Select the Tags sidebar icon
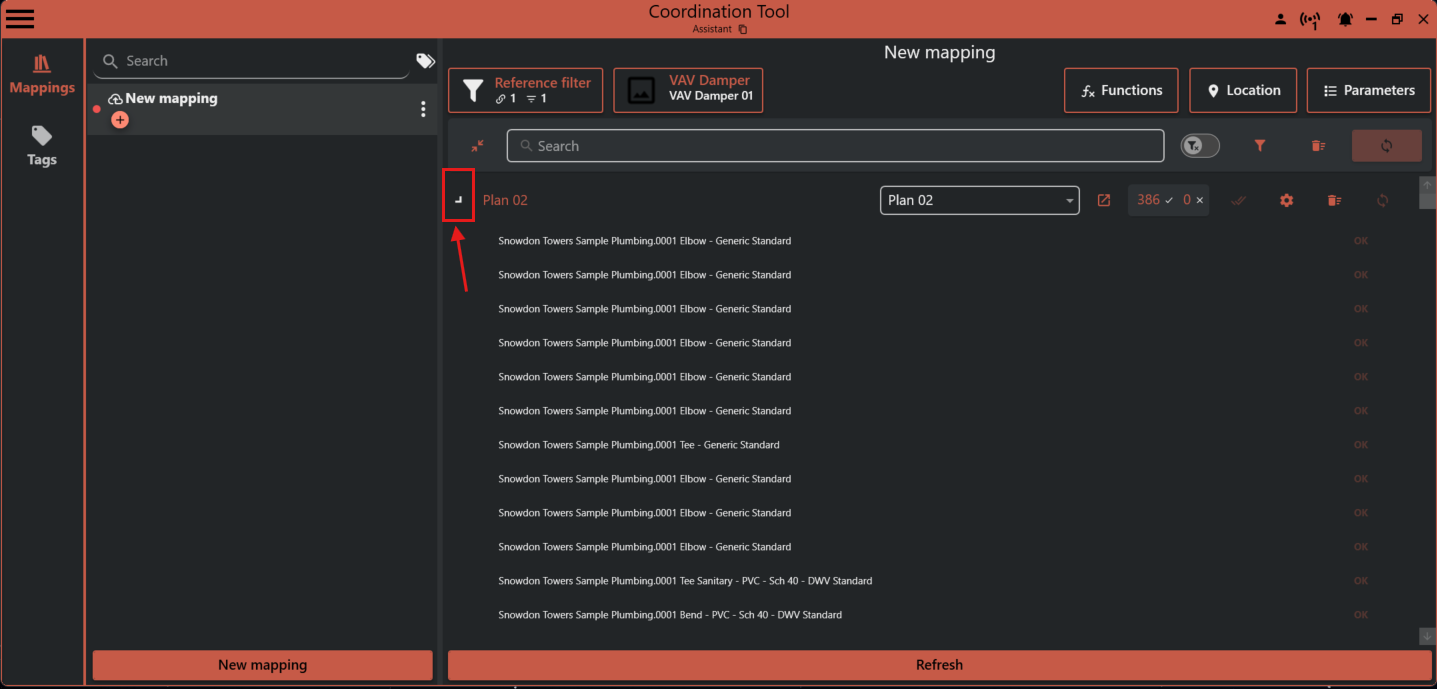Viewport: 1437px width, 689px height. [x=41, y=145]
